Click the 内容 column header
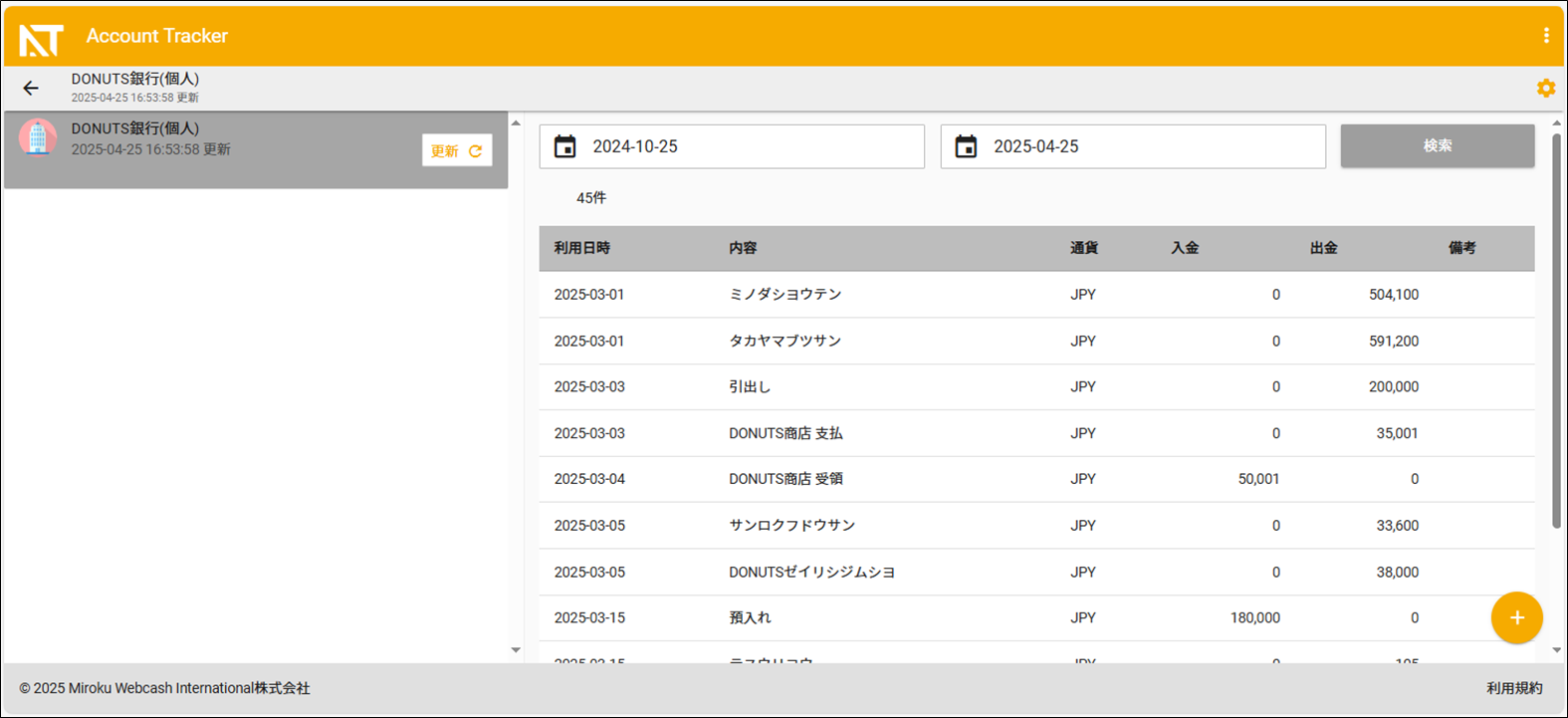Screen dimensions: 1568x718 pos(743,248)
